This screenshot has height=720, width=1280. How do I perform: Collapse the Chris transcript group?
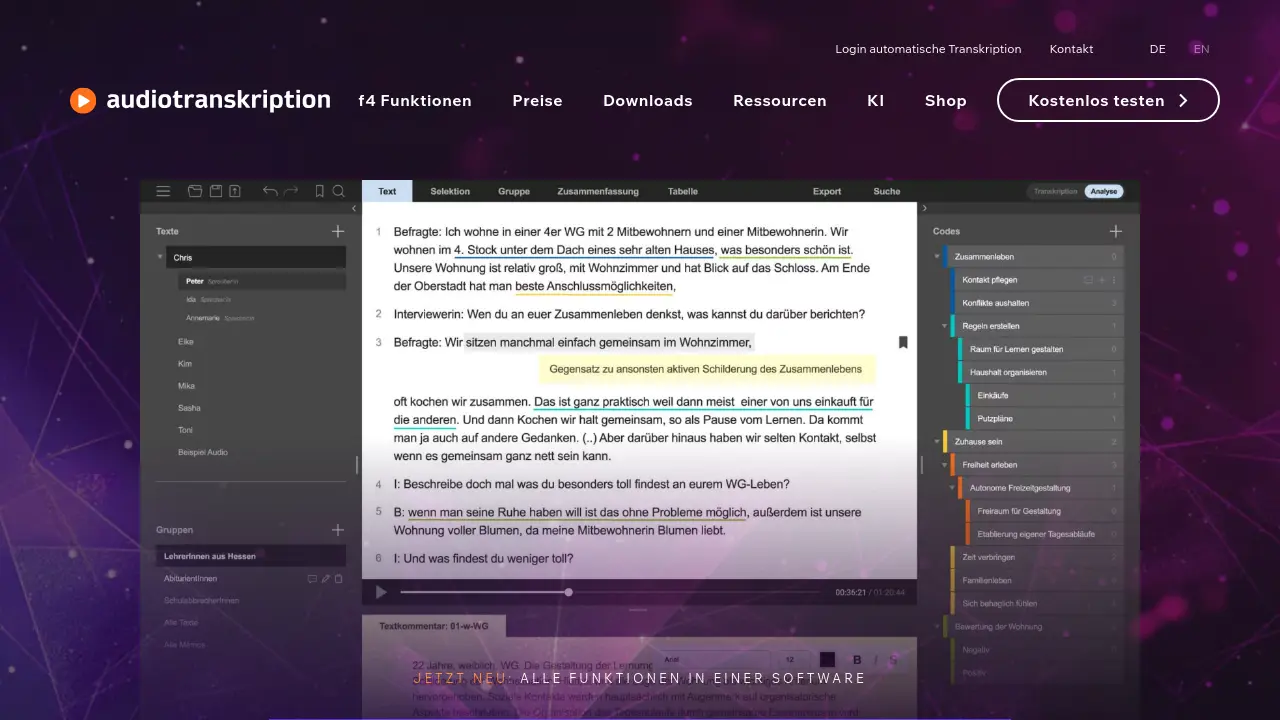pyautogui.click(x=160, y=257)
